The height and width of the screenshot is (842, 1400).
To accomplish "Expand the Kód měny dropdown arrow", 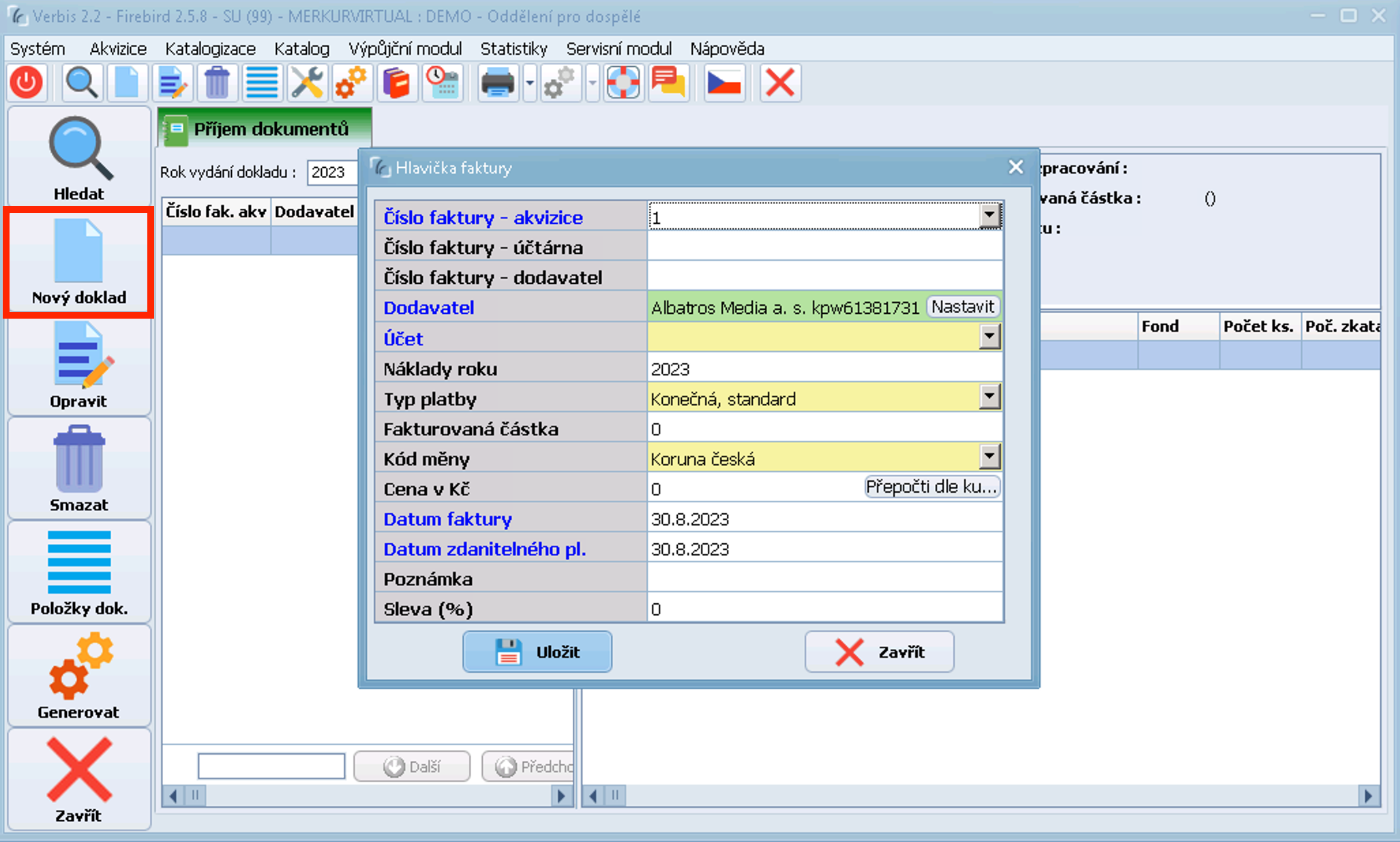I will pos(989,456).
